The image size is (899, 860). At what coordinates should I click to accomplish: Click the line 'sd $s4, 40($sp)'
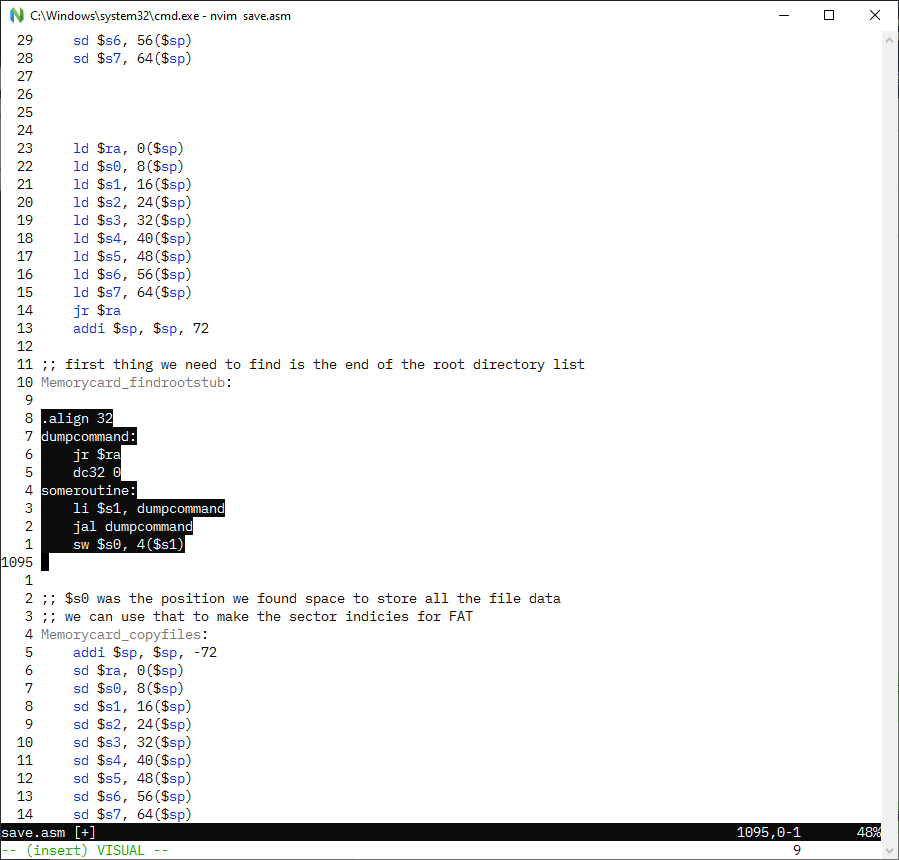(x=132, y=761)
